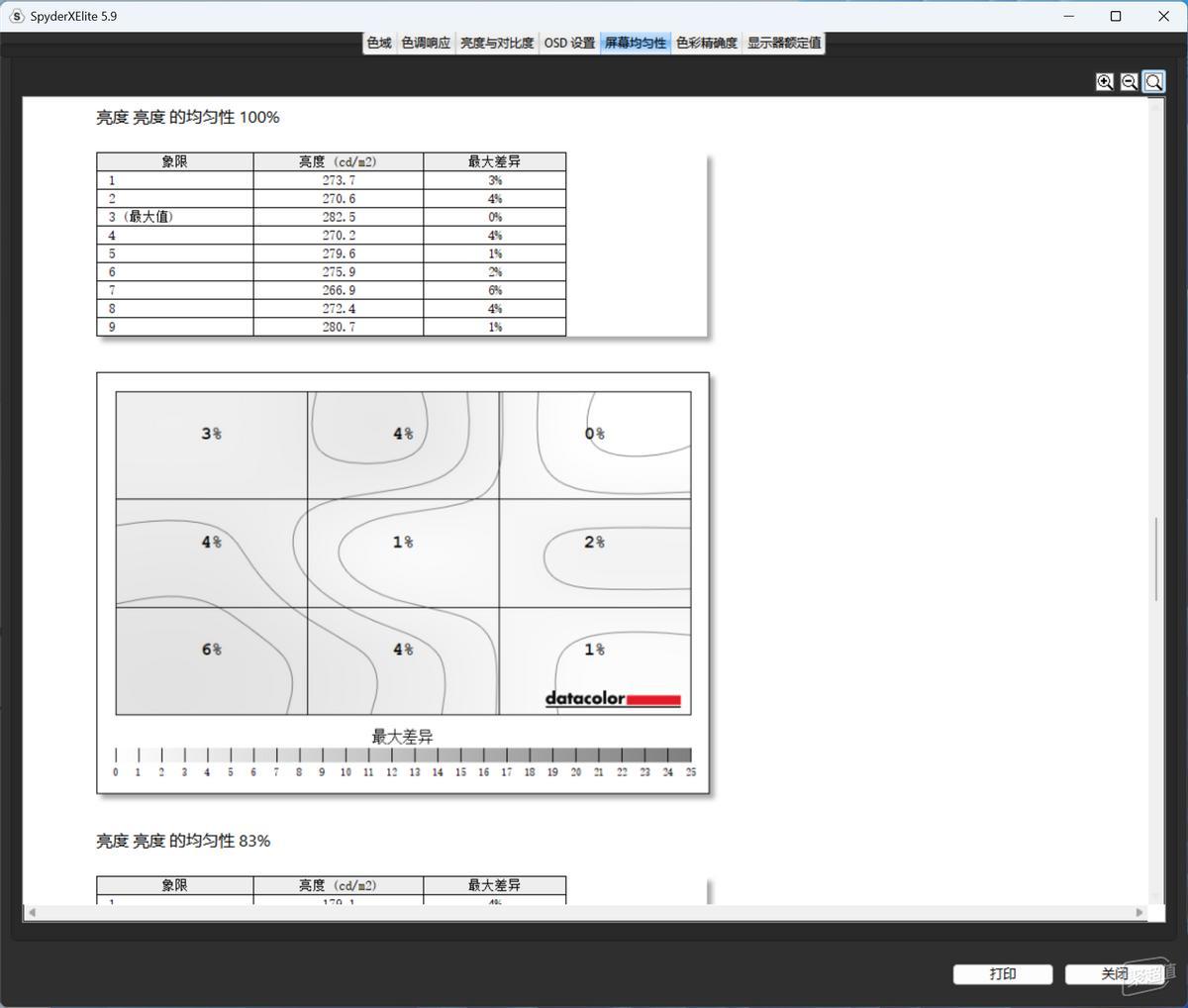
Task: Open the 色域 tab
Action: [379, 43]
